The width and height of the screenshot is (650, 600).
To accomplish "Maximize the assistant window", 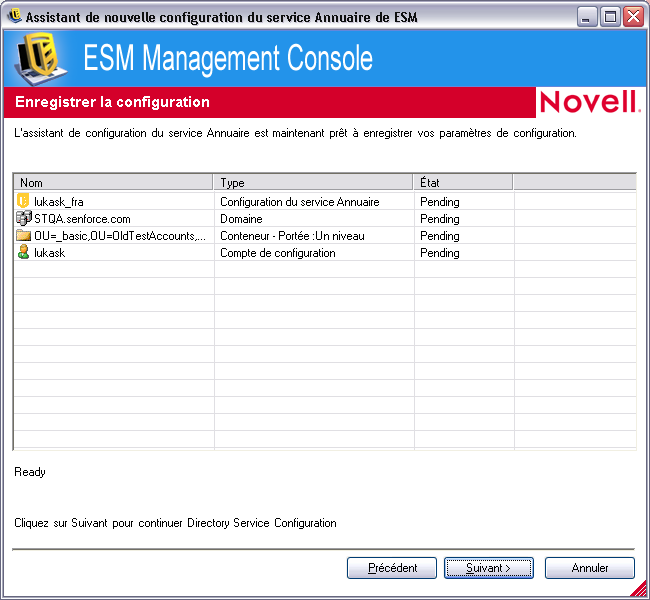I will (x=610, y=17).
